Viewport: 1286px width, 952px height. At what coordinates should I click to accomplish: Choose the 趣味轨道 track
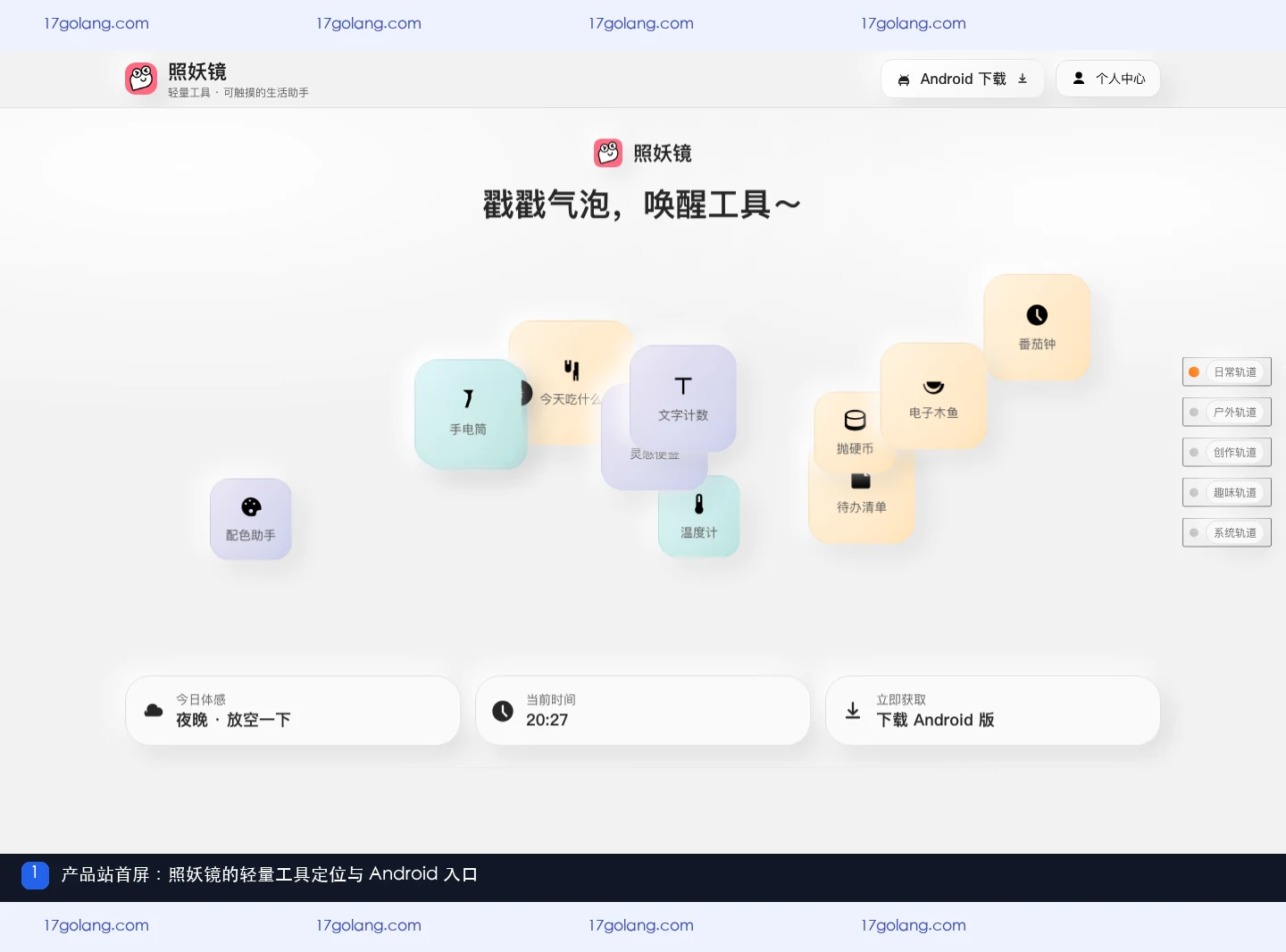(x=1227, y=493)
